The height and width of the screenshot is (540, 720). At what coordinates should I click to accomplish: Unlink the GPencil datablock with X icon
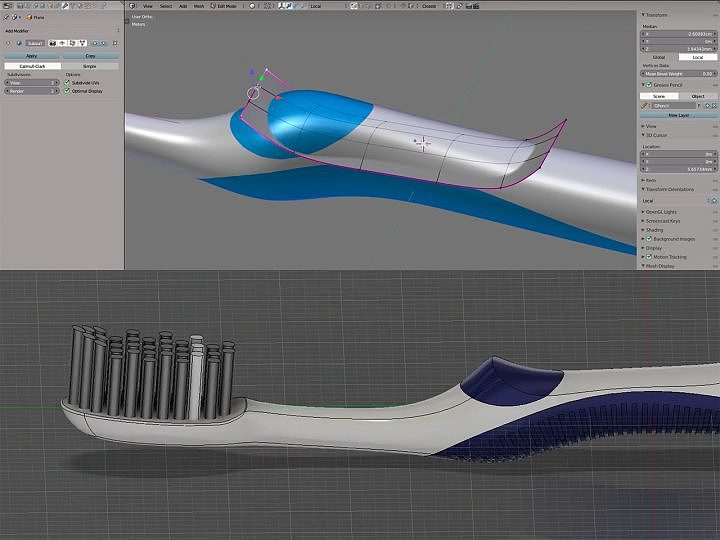[x=714, y=106]
